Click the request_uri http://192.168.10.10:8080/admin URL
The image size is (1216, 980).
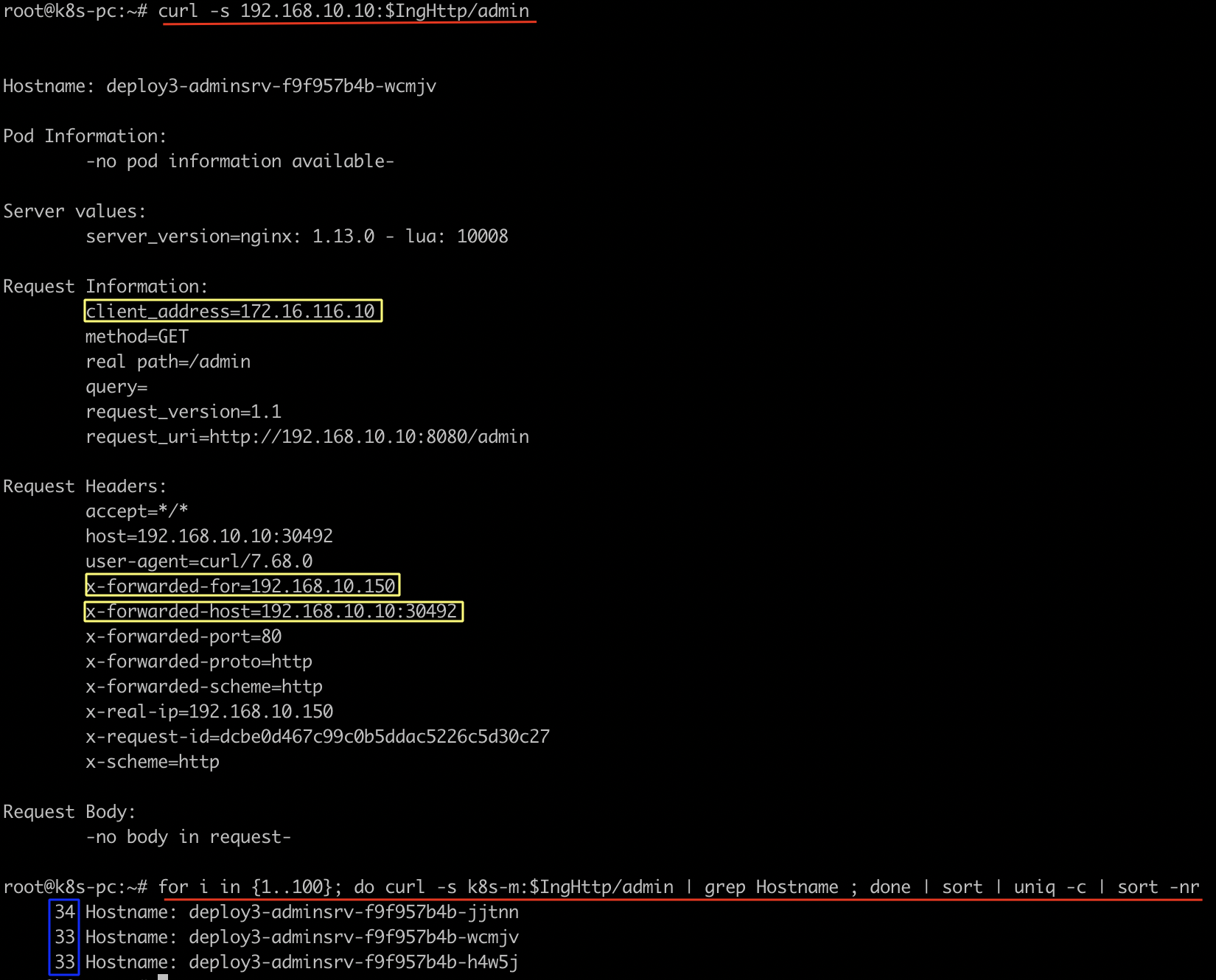click(368, 437)
